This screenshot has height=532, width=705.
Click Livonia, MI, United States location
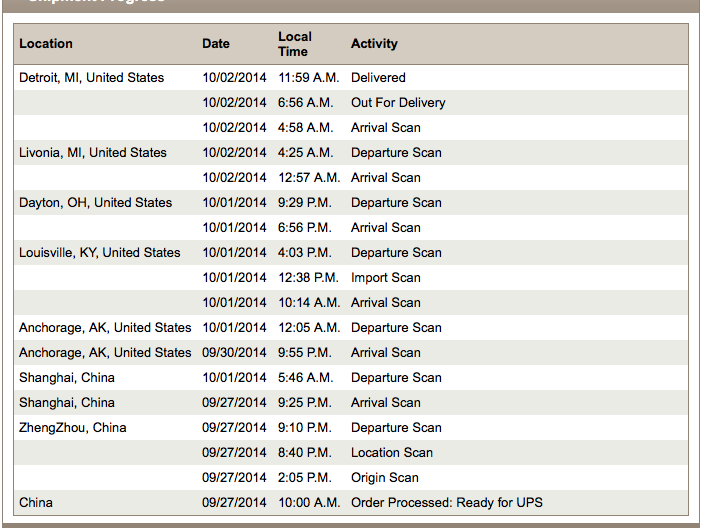pyautogui.click(x=93, y=152)
